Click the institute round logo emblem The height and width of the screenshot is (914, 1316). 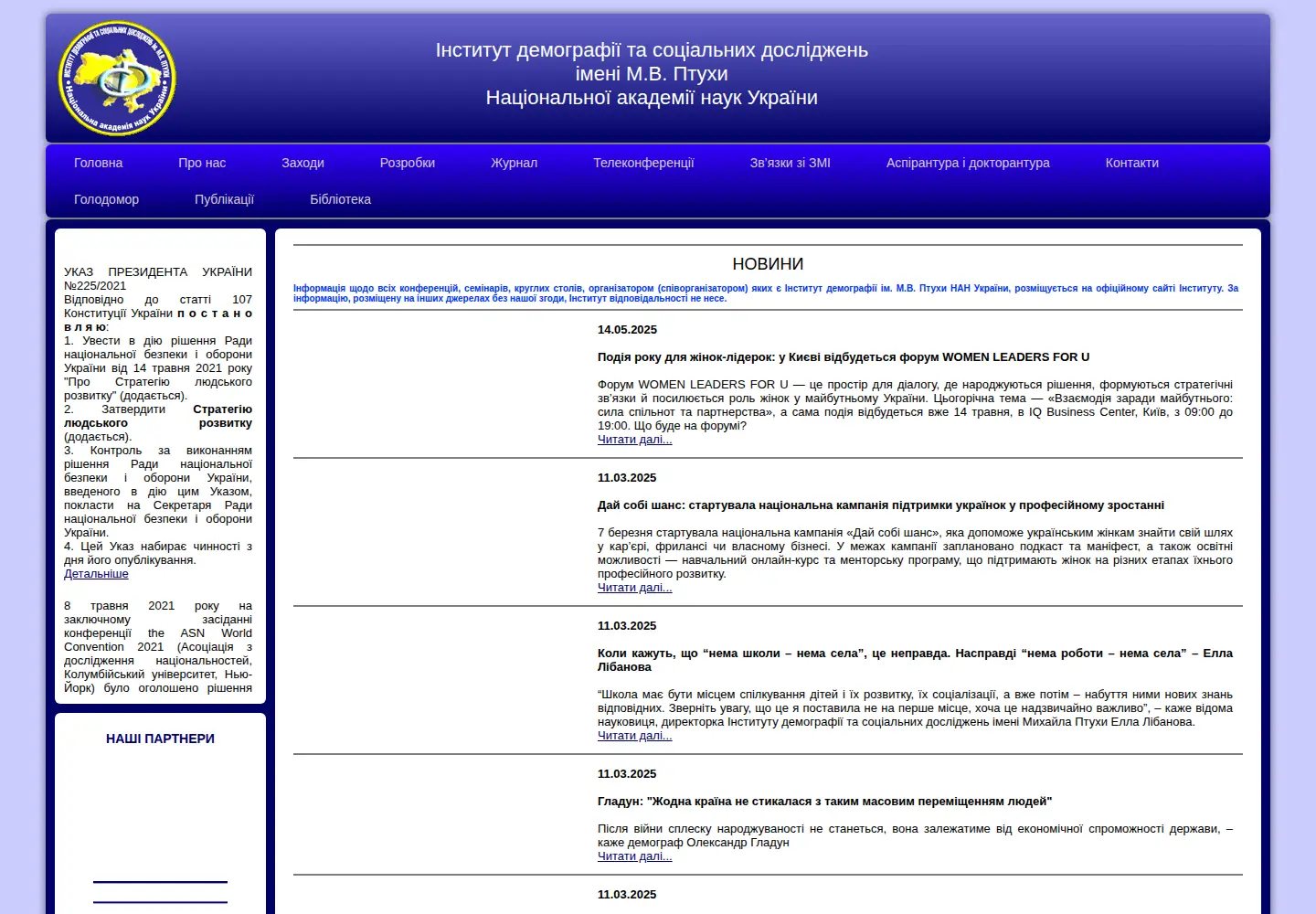coord(117,79)
